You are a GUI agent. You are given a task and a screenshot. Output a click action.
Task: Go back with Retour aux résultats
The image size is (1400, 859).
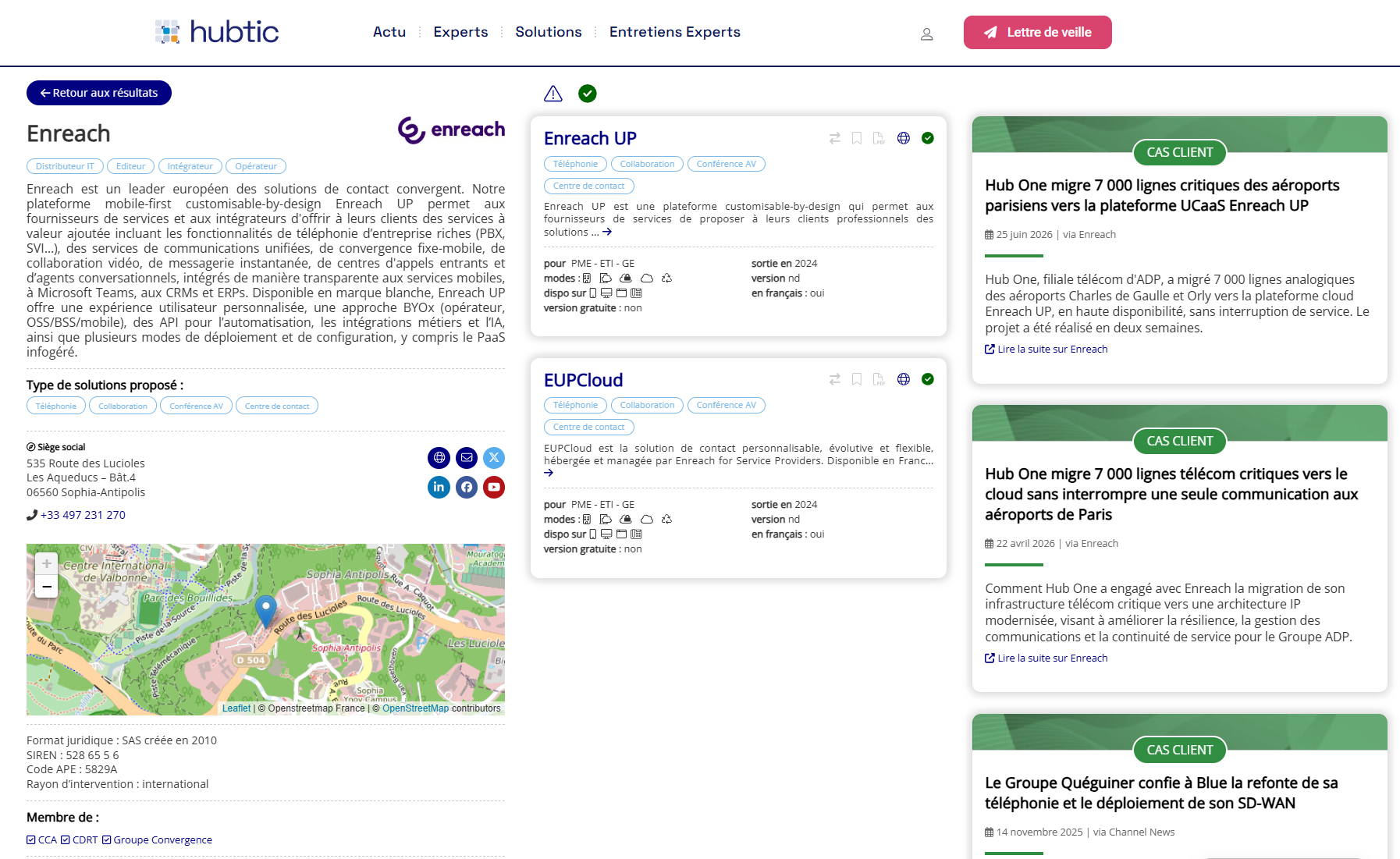tap(99, 93)
